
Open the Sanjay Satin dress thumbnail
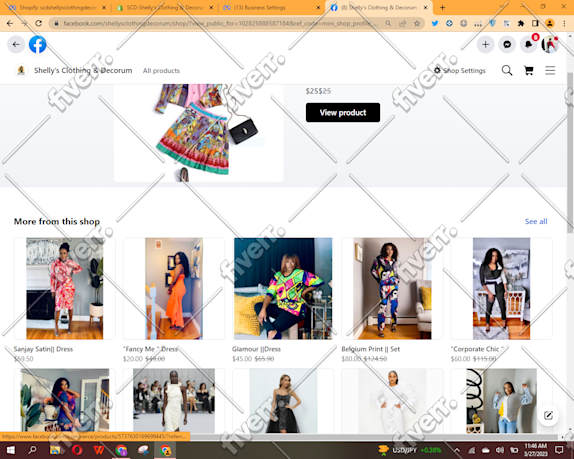tap(64, 288)
